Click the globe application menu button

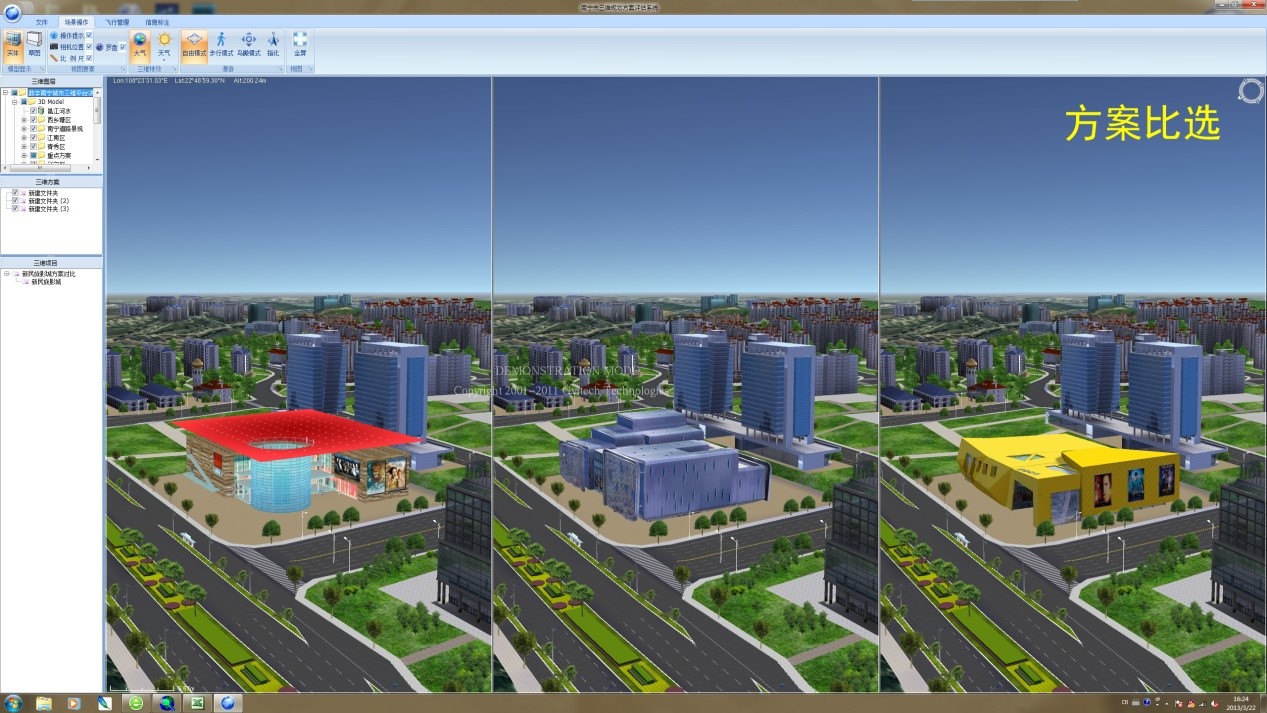(x=12, y=13)
